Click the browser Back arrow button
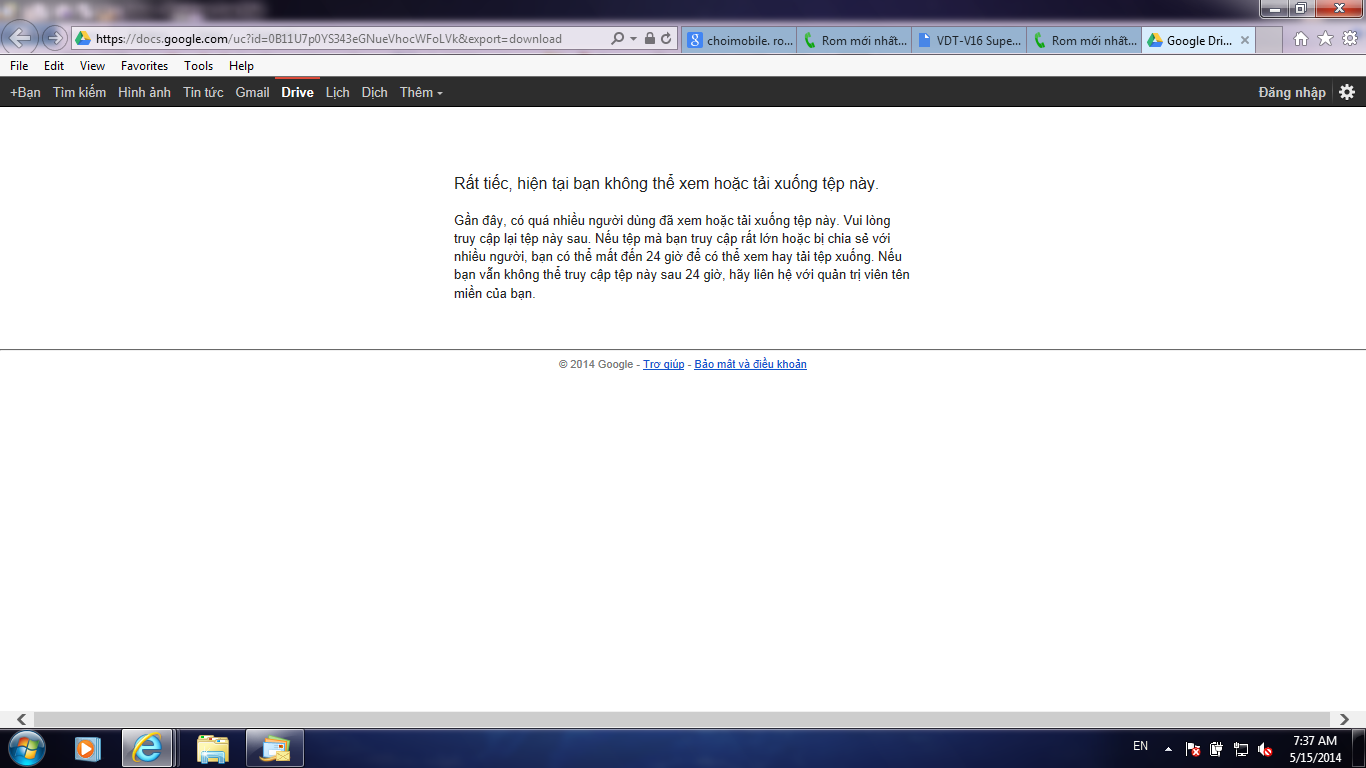The width and height of the screenshot is (1366, 768). tap(20, 39)
